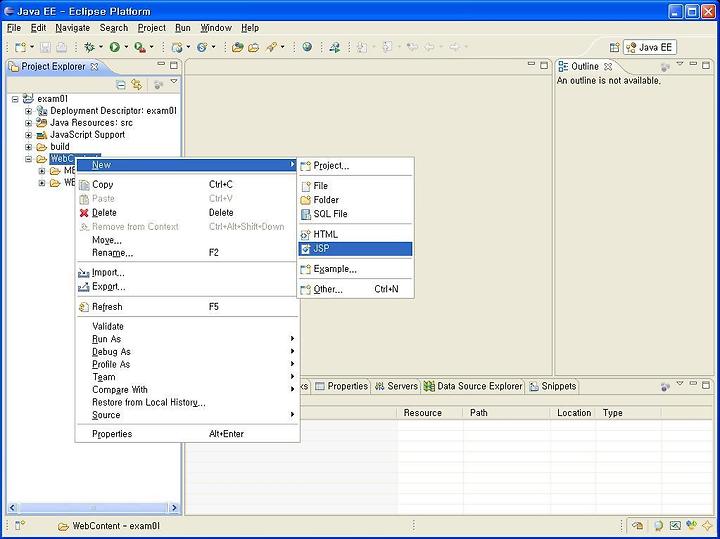Click the Run External Tools icon
Viewport: 720px width, 539px height.
[x=140, y=47]
